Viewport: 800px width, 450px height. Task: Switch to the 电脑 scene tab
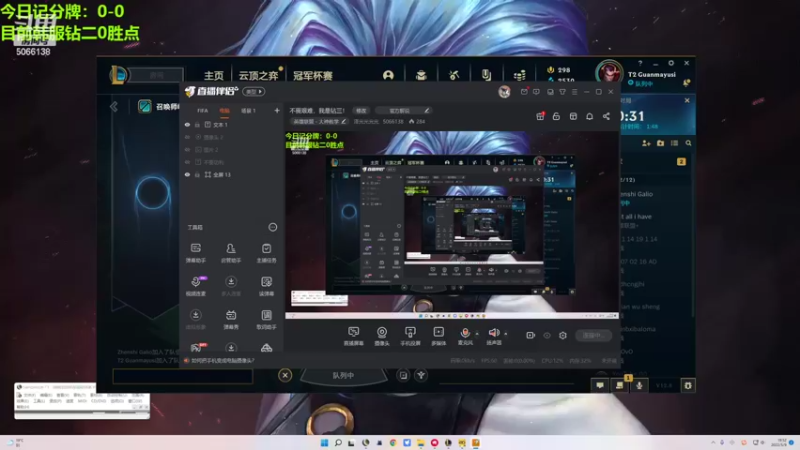click(224, 111)
